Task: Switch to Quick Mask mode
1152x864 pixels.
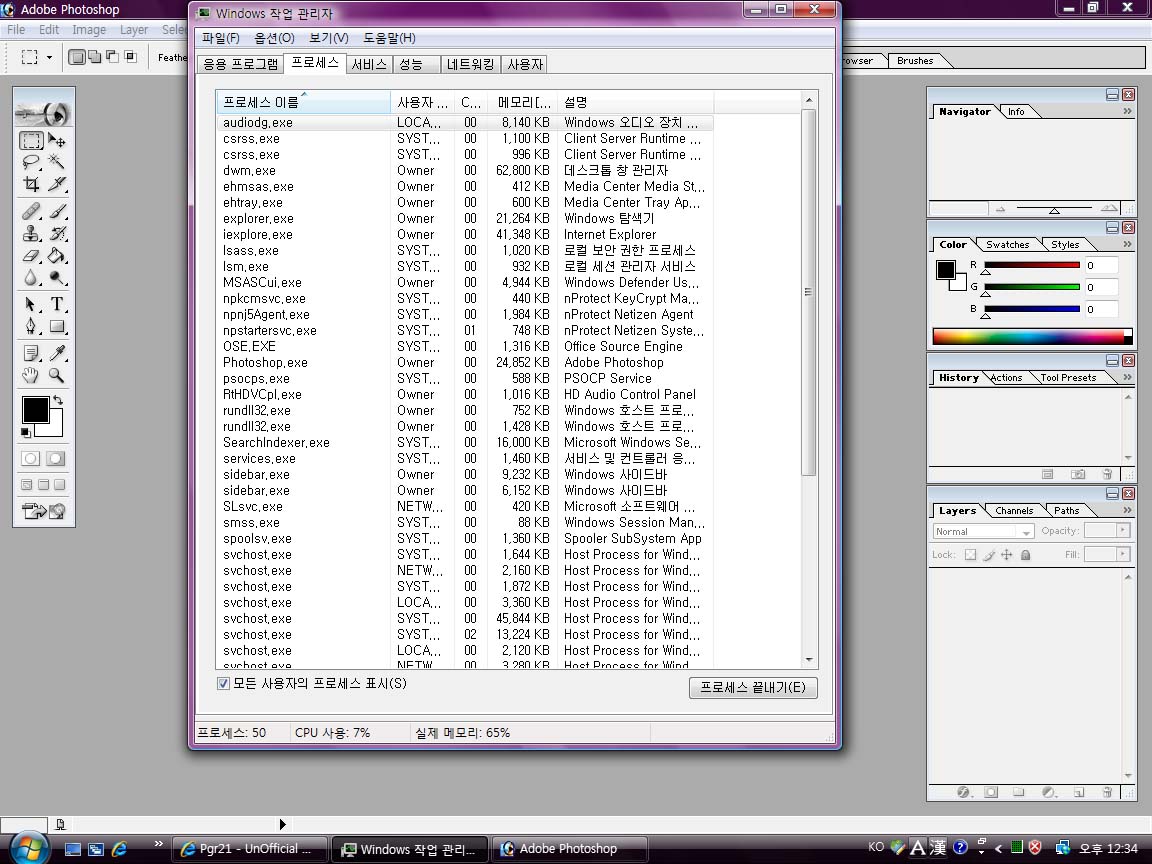Action: click(x=56, y=458)
